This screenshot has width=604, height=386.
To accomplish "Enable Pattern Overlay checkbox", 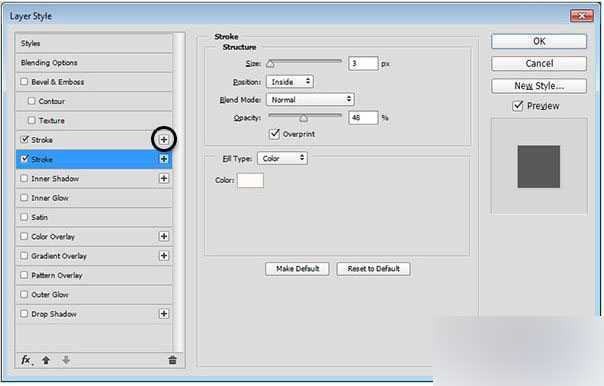I will (24, 275).
